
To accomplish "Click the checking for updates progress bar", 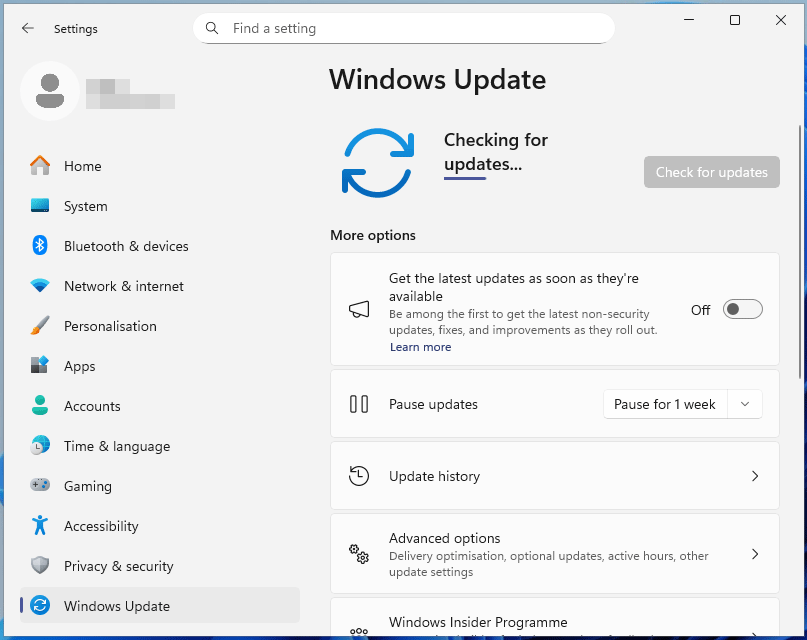I will coord(465,179).
